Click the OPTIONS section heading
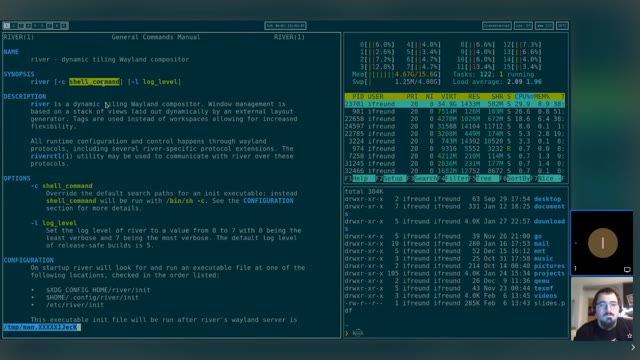Image resolution: width=640 pixels, height=360 pixels. click(17, 178)
